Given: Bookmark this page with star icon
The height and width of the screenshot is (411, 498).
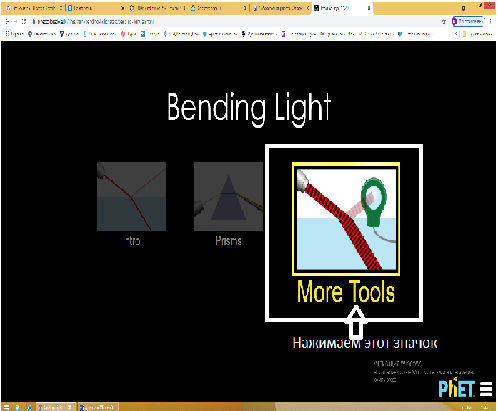Looking at the screenshot, I should [444, 22].
